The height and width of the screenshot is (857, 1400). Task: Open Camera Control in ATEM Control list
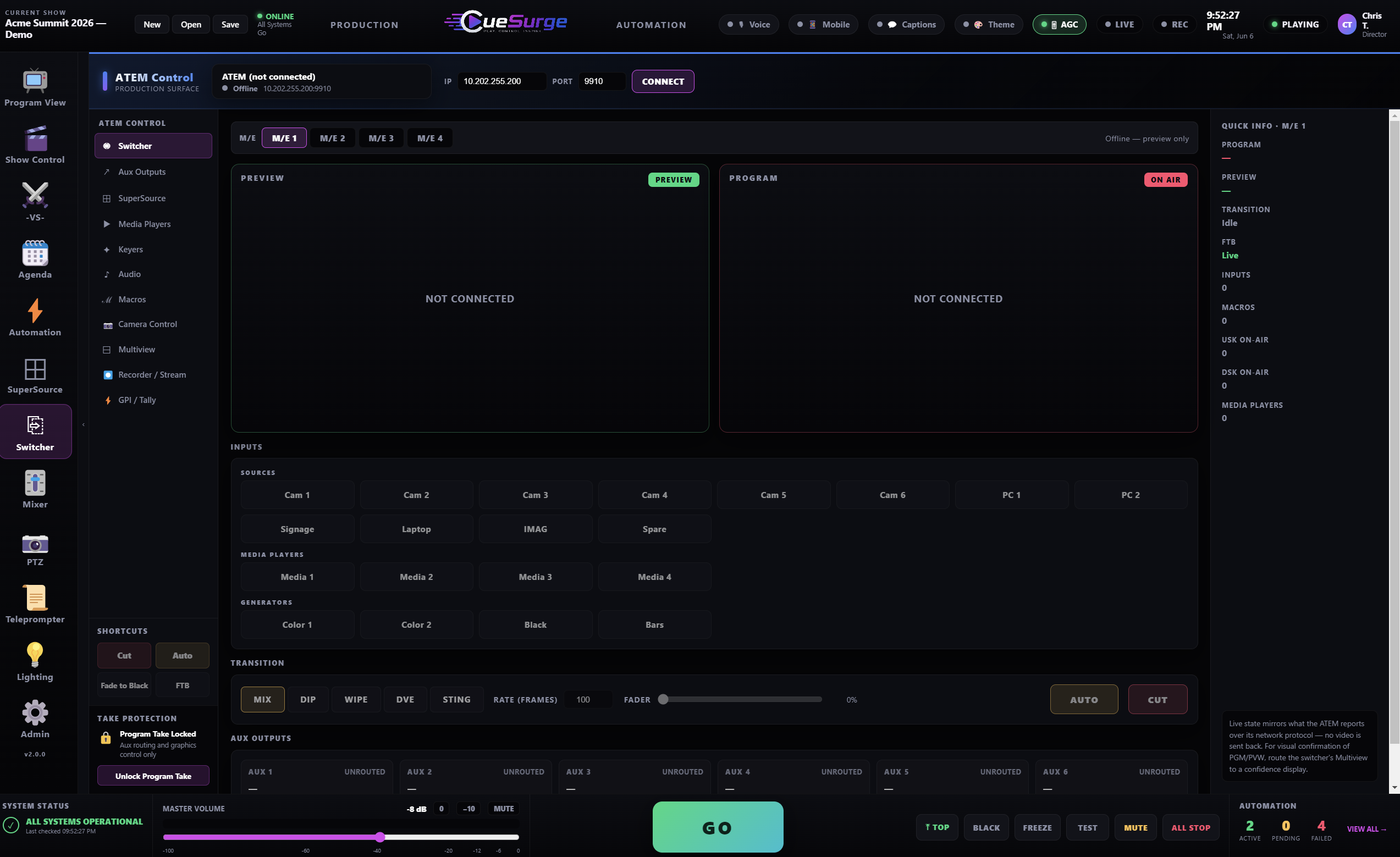coord(153,324)
